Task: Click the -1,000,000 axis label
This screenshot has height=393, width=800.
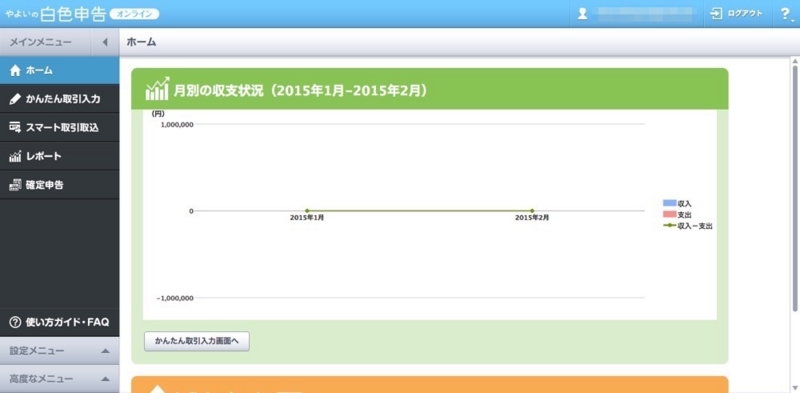Action: pyautogui.click(x=175, y=298)
